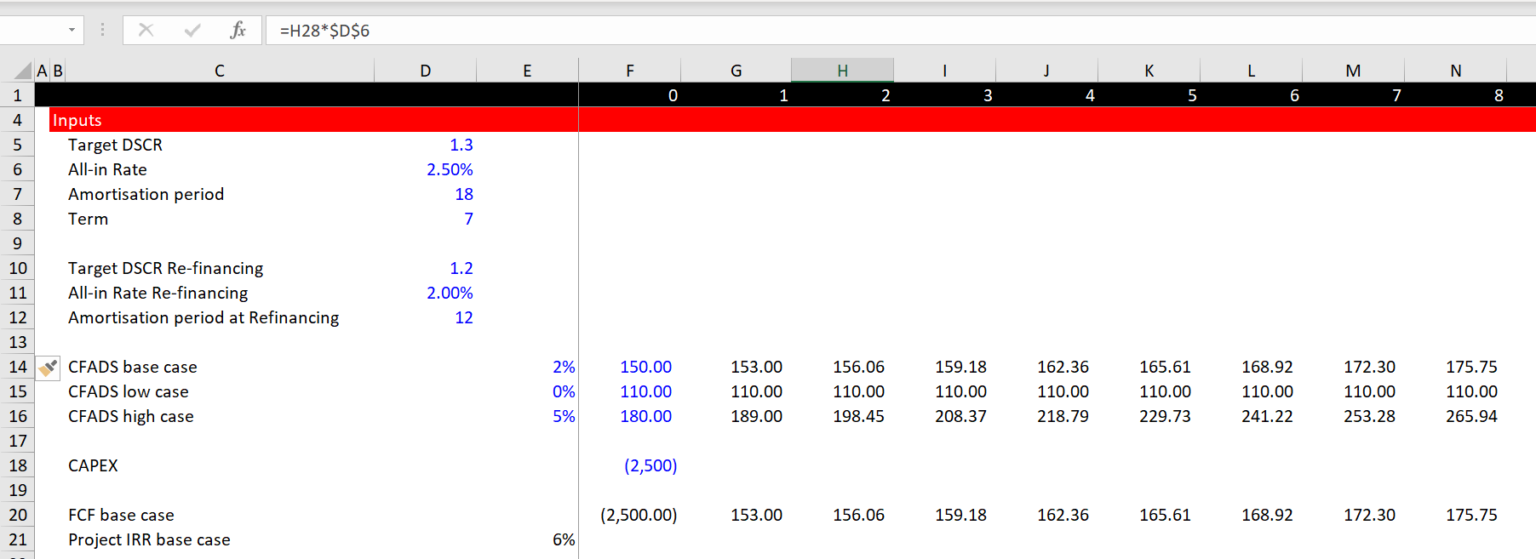Click the three-dot handle beside the Name Box
The width and height of the screenshot is (1536, 559).
[x=103, y=30]
